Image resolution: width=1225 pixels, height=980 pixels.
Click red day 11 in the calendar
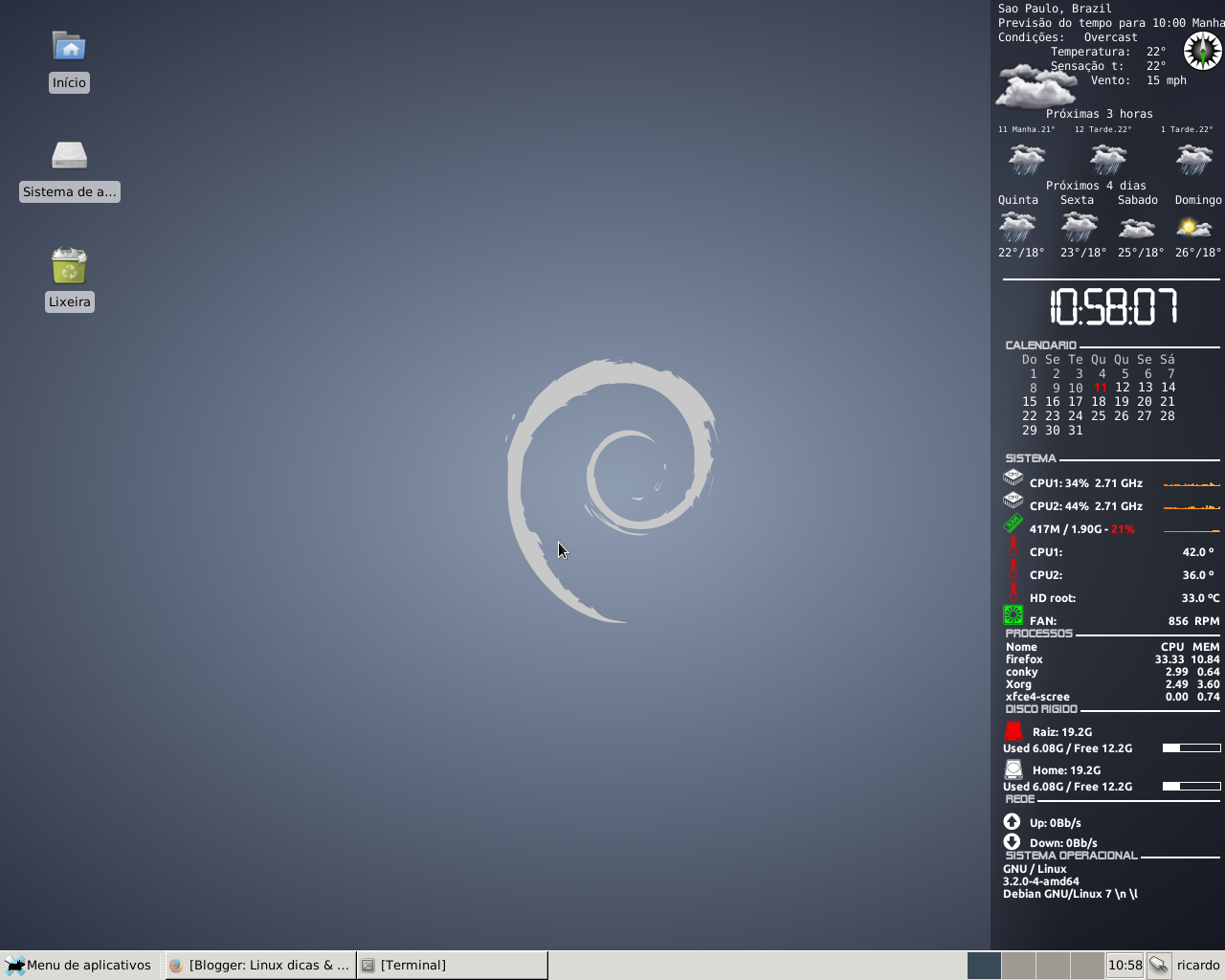point(1100,388)
